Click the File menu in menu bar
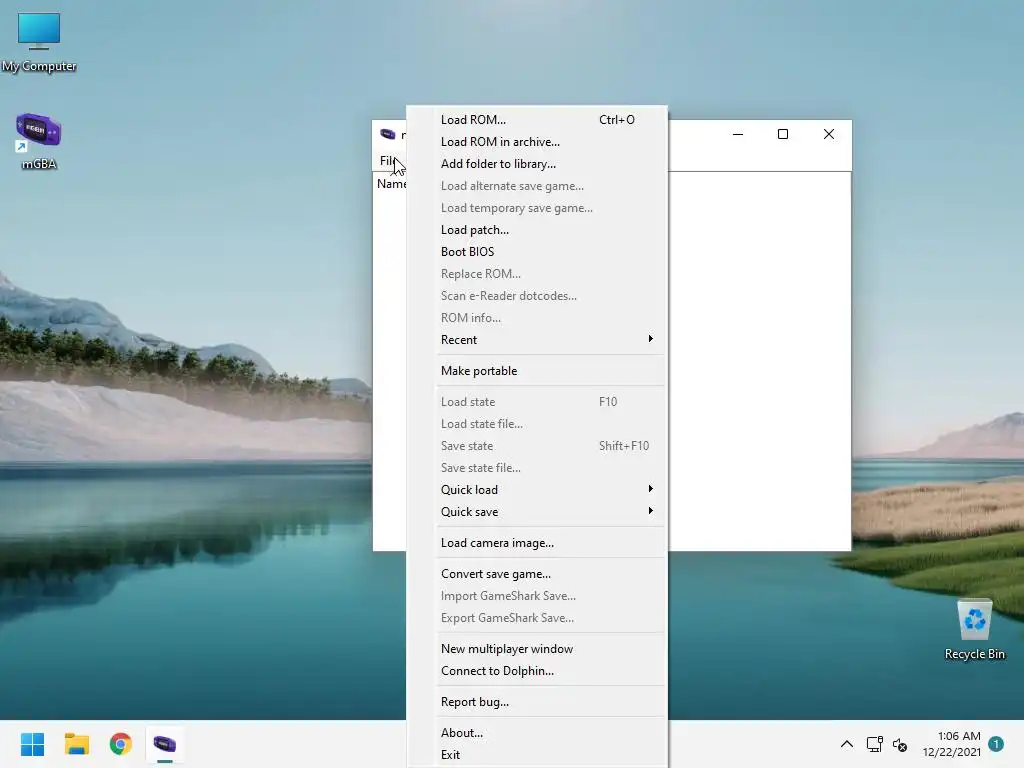Image resolution: width=1024 pixels, height=768 pixels. click(389, 161)
